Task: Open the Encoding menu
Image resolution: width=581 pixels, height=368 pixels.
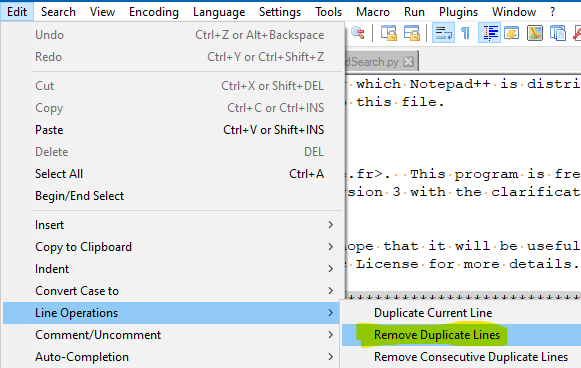Action: (x=154, y=12)
